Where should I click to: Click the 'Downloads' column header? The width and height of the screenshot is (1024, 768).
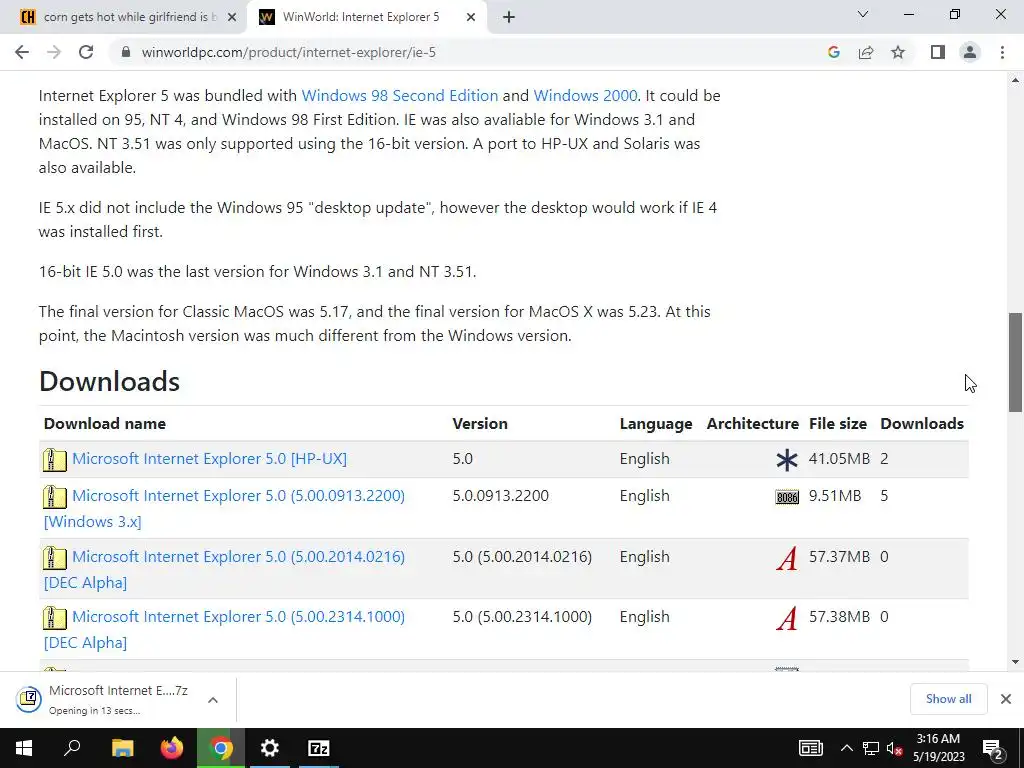point(922,423)
